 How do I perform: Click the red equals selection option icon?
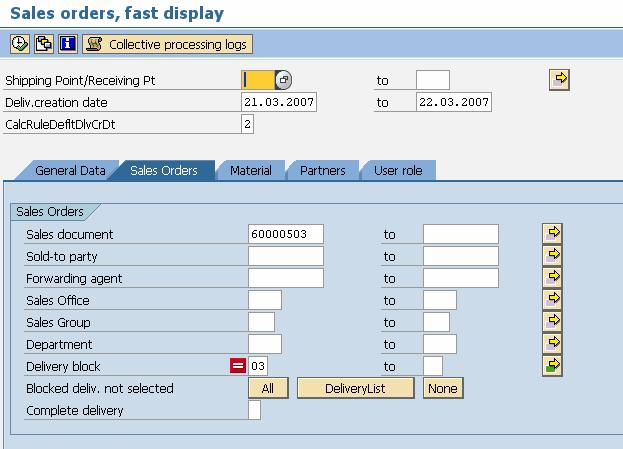pos(239,366)
